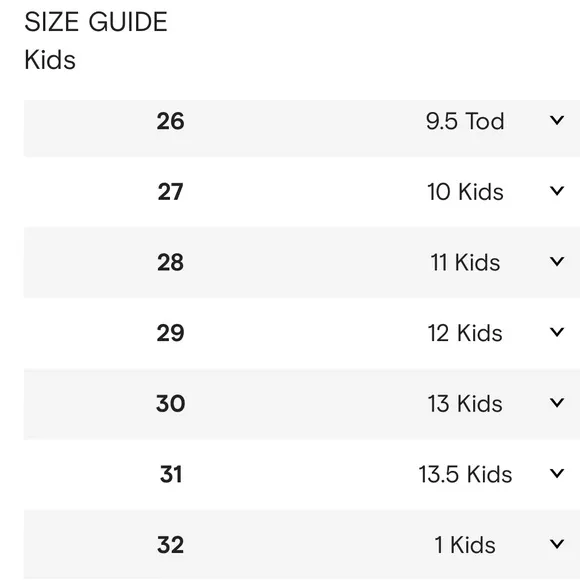
Task: Choose the 13.5 Kids size label
Action: pyautogui.click(x=465, y=474)
